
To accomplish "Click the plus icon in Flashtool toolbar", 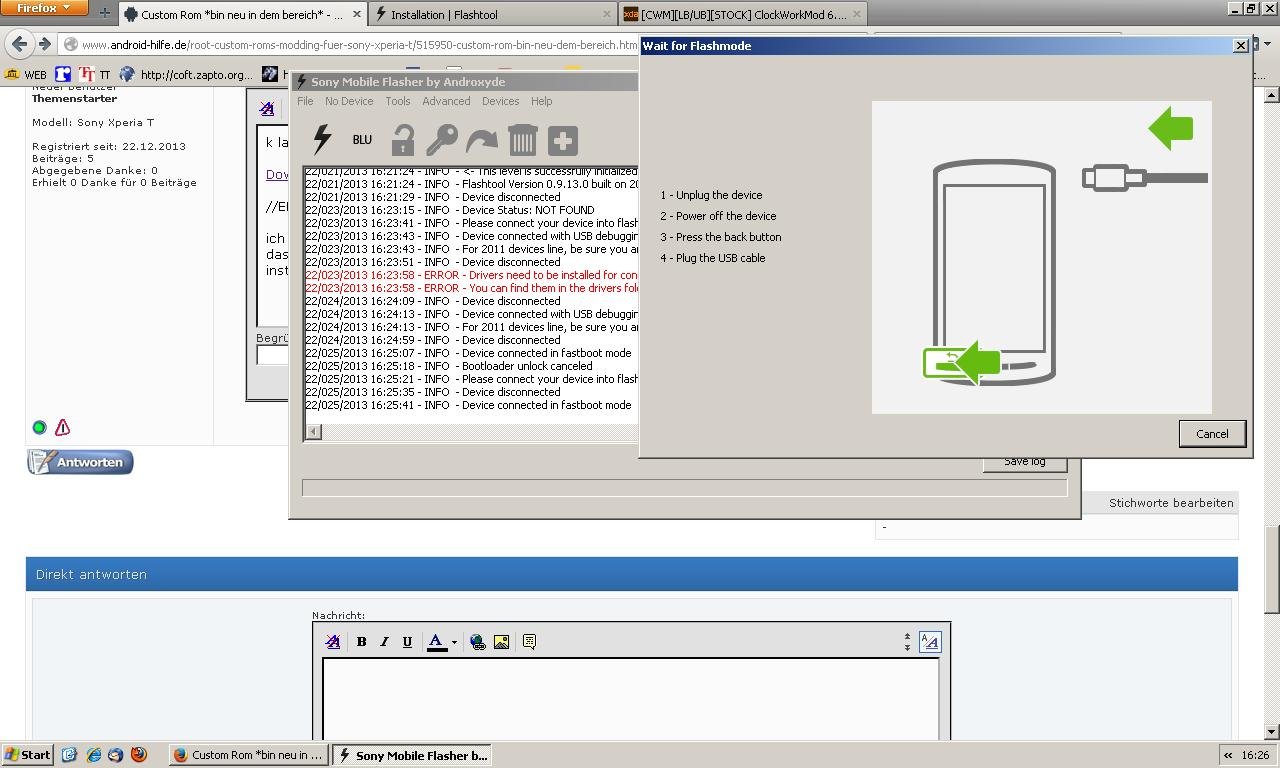I will click(x=563, y=140).
